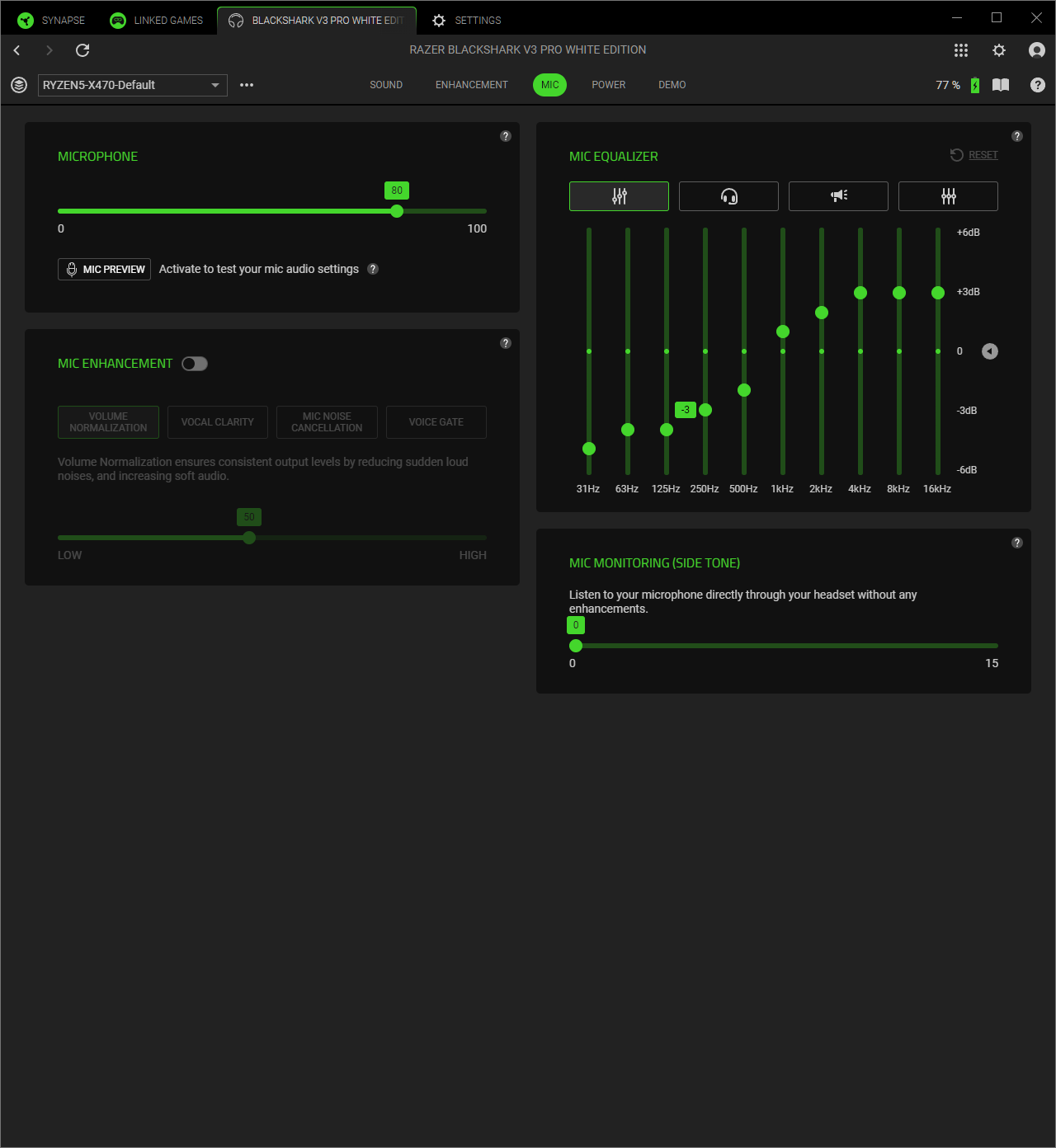Click the refresh icon in navigation bar
1056x1148 pixels.
pyautogui.click(x=82, y=50)
